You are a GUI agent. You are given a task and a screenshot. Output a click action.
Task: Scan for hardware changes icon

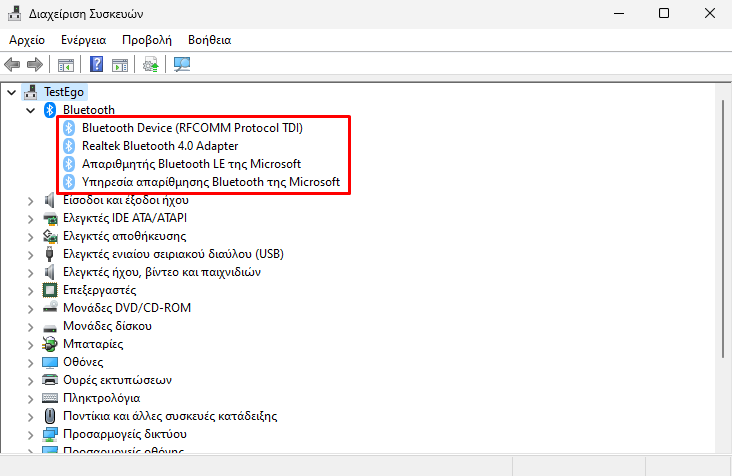pyautogui.click(x=182, y=64)
